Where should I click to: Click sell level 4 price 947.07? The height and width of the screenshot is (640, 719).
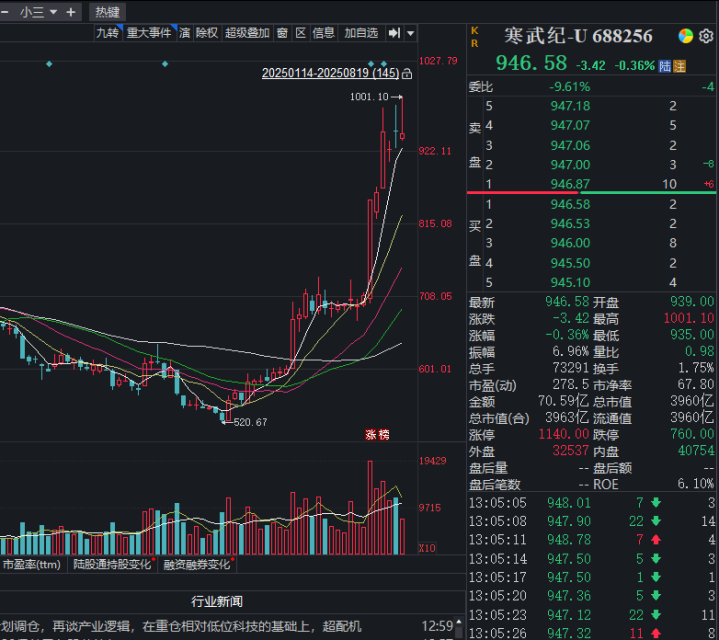point(570,126)
